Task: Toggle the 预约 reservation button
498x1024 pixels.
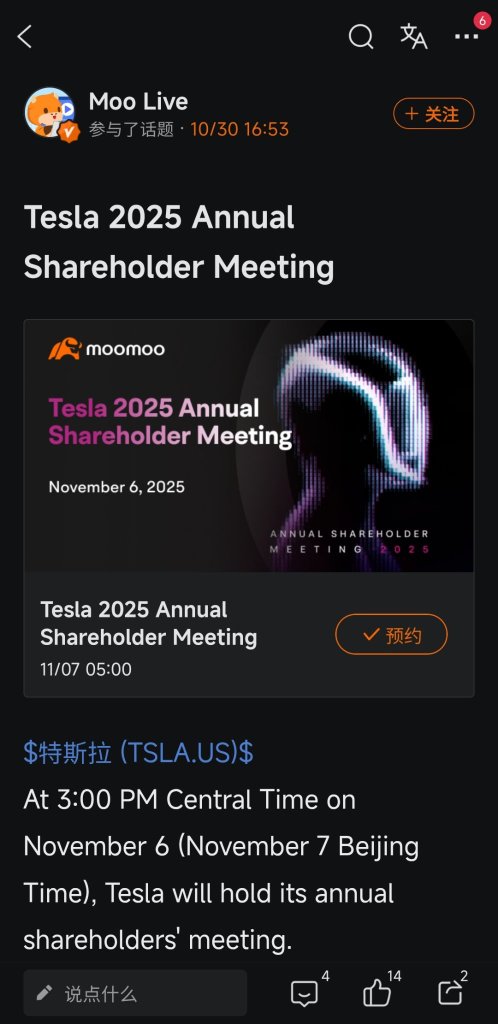Action: 392,634
